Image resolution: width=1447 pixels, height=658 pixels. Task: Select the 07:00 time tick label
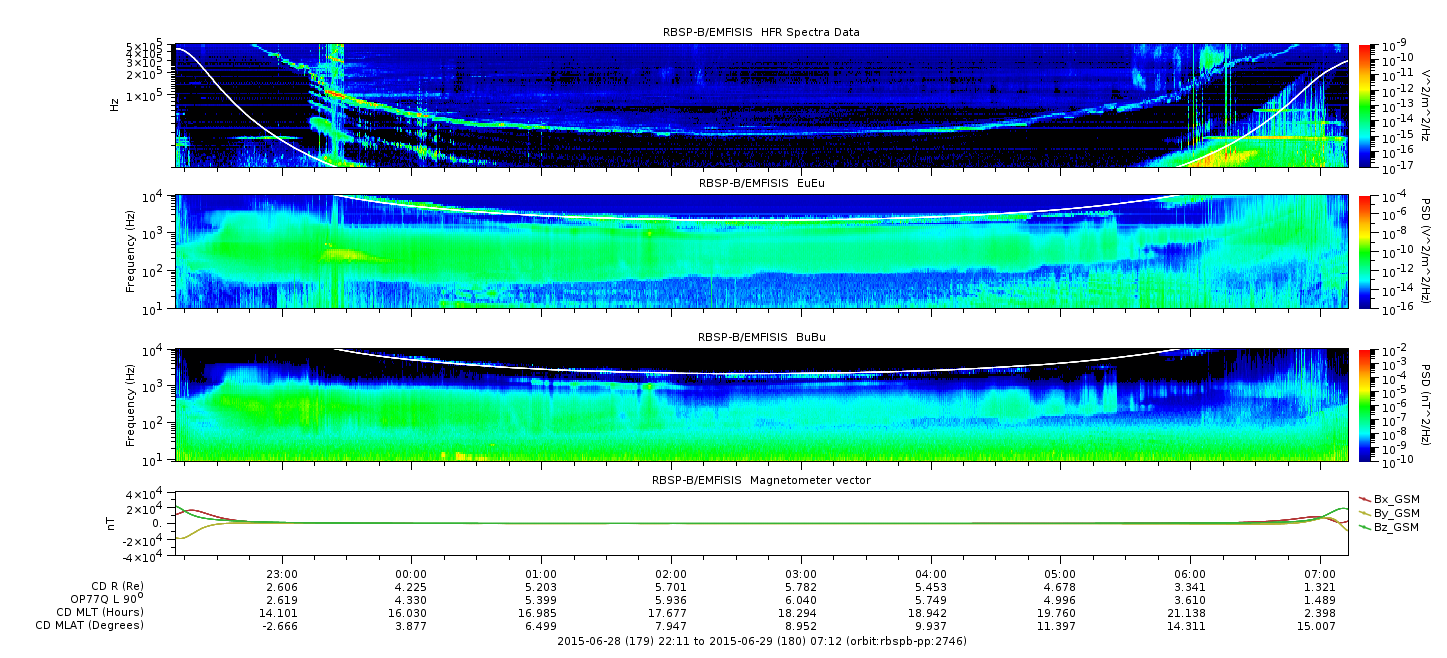click(x=1320, y=575)
